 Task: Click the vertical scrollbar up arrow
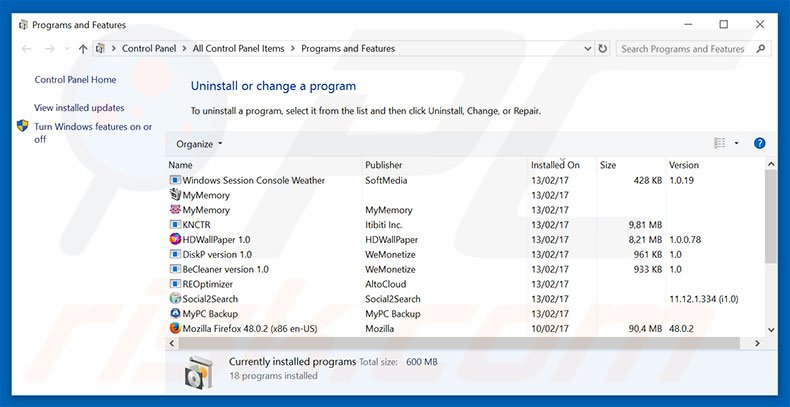(x=771, y=164)
